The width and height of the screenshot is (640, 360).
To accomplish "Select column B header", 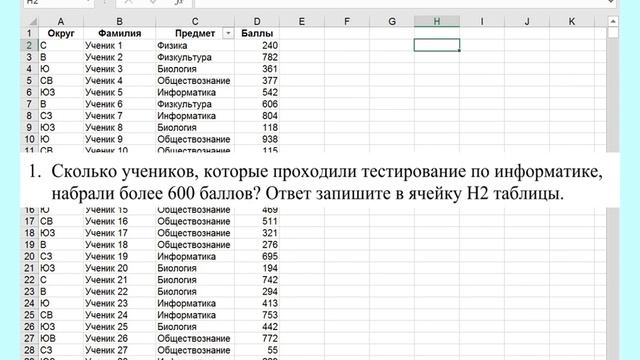I will pos(120,21).
